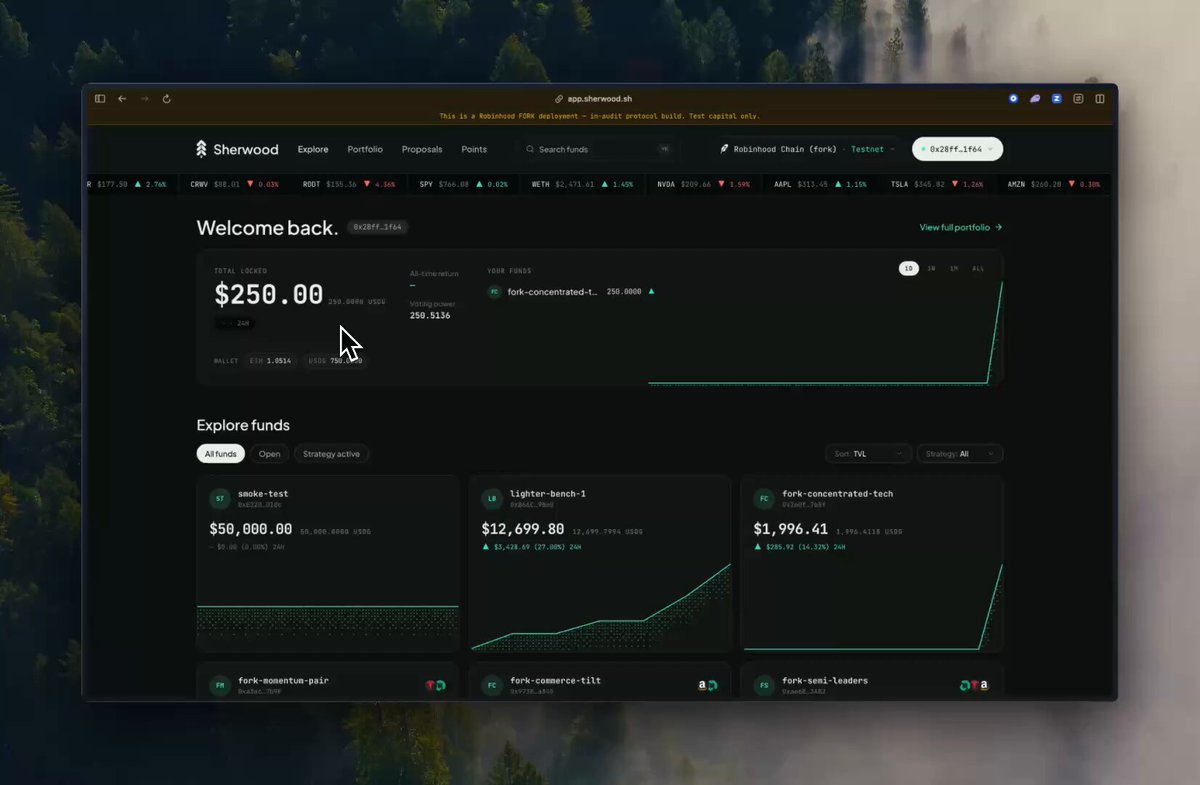This screenshot has height=785, width=1200.
Task: Open the purple browser extension icon
Action: pyautogui.click(x=1035, y=99)
